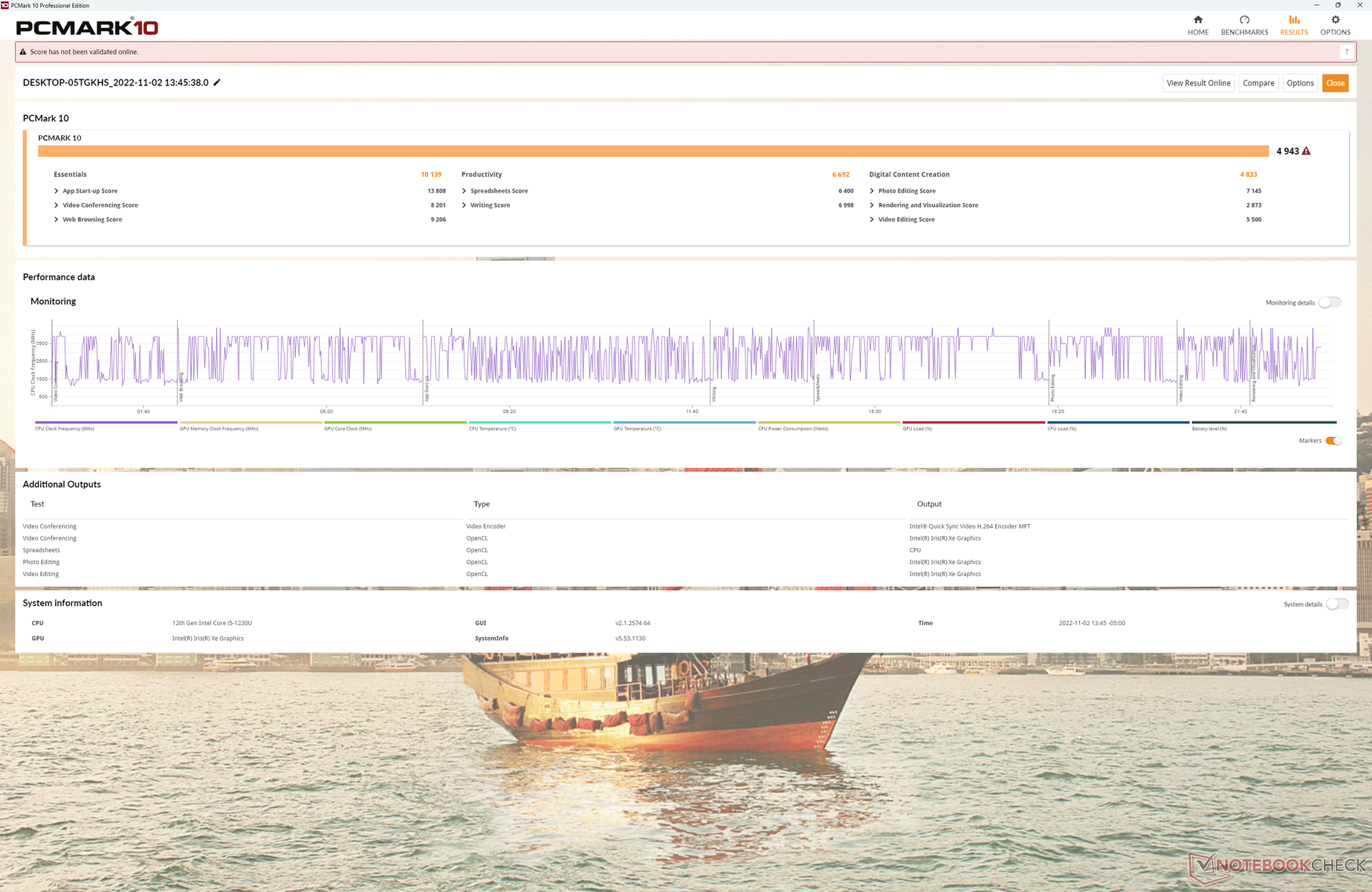Screen dimensions: 1372x892
Task: Open the BENCHMARKS tab
Action: 1244,25
